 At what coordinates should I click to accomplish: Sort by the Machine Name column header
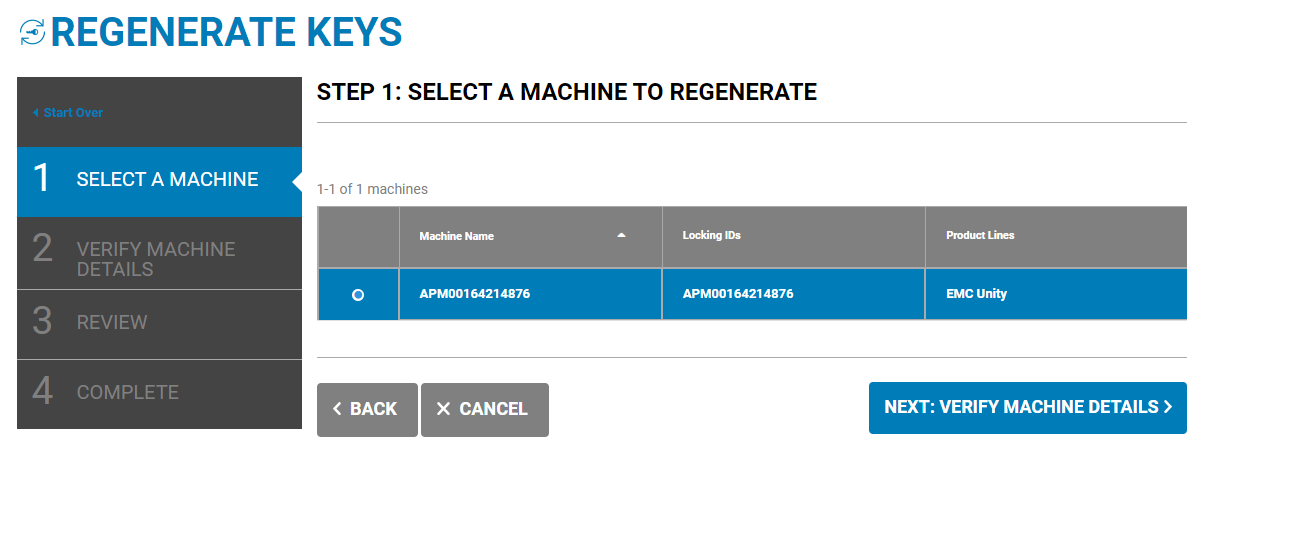coord(457,236)
